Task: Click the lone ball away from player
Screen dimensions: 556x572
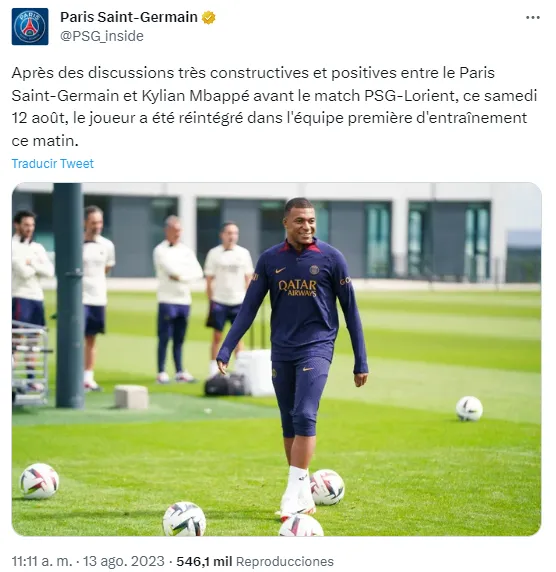Action: pyautogui.click(x=469, y=409)
